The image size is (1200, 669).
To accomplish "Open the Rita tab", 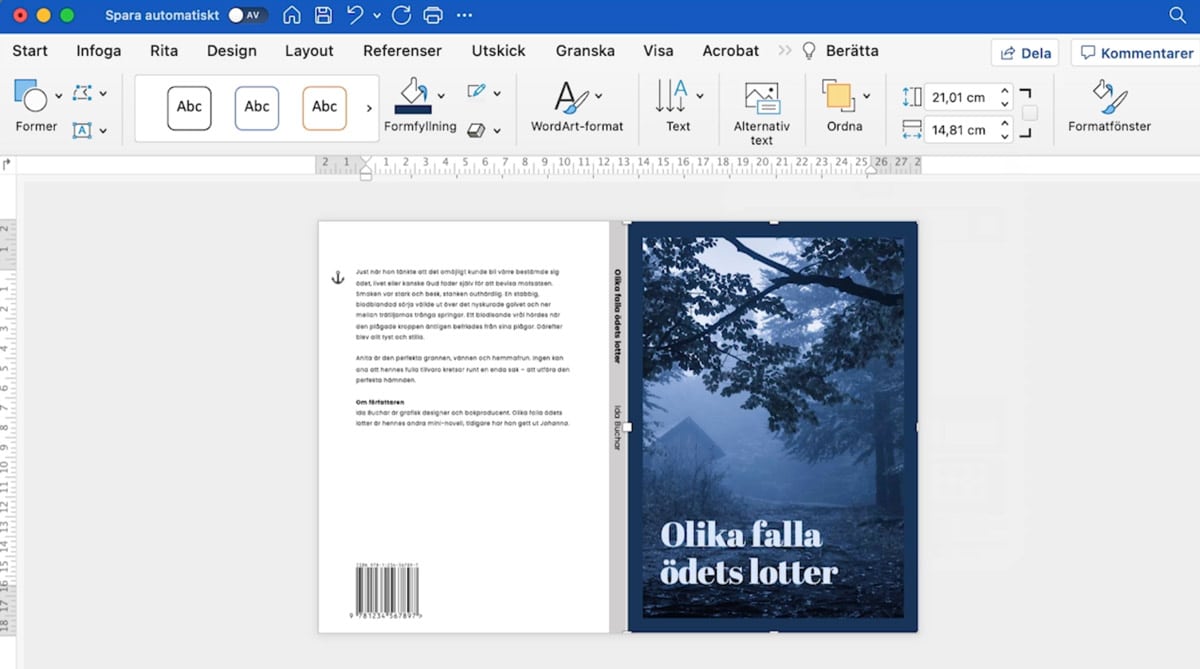I will pos(164,50).
